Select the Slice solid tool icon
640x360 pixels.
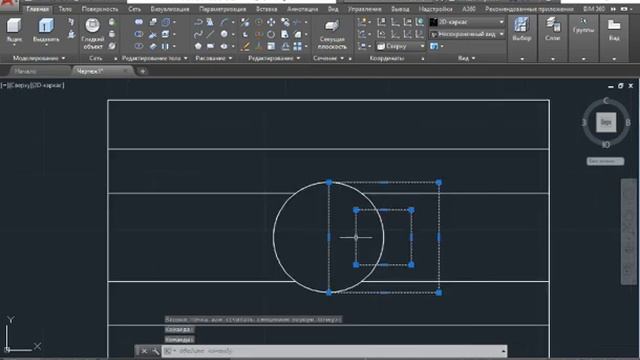point(153,34)
